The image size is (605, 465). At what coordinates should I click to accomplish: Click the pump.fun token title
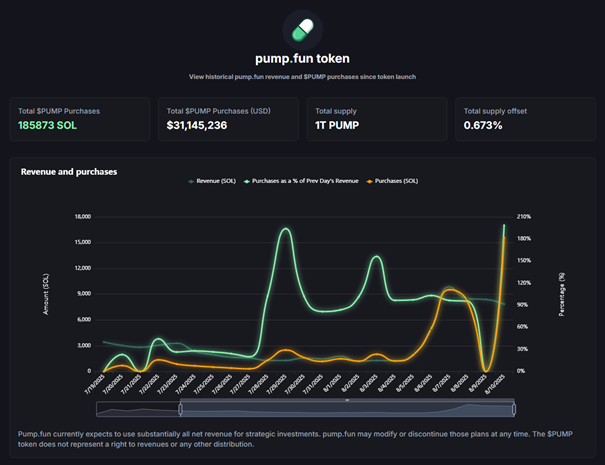(302, 59)
